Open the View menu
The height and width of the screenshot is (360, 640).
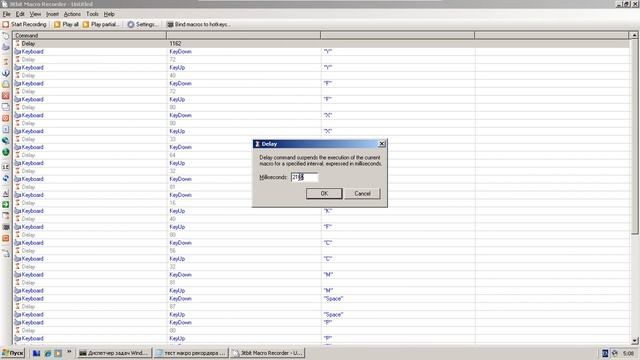click(x=35, y=14)
